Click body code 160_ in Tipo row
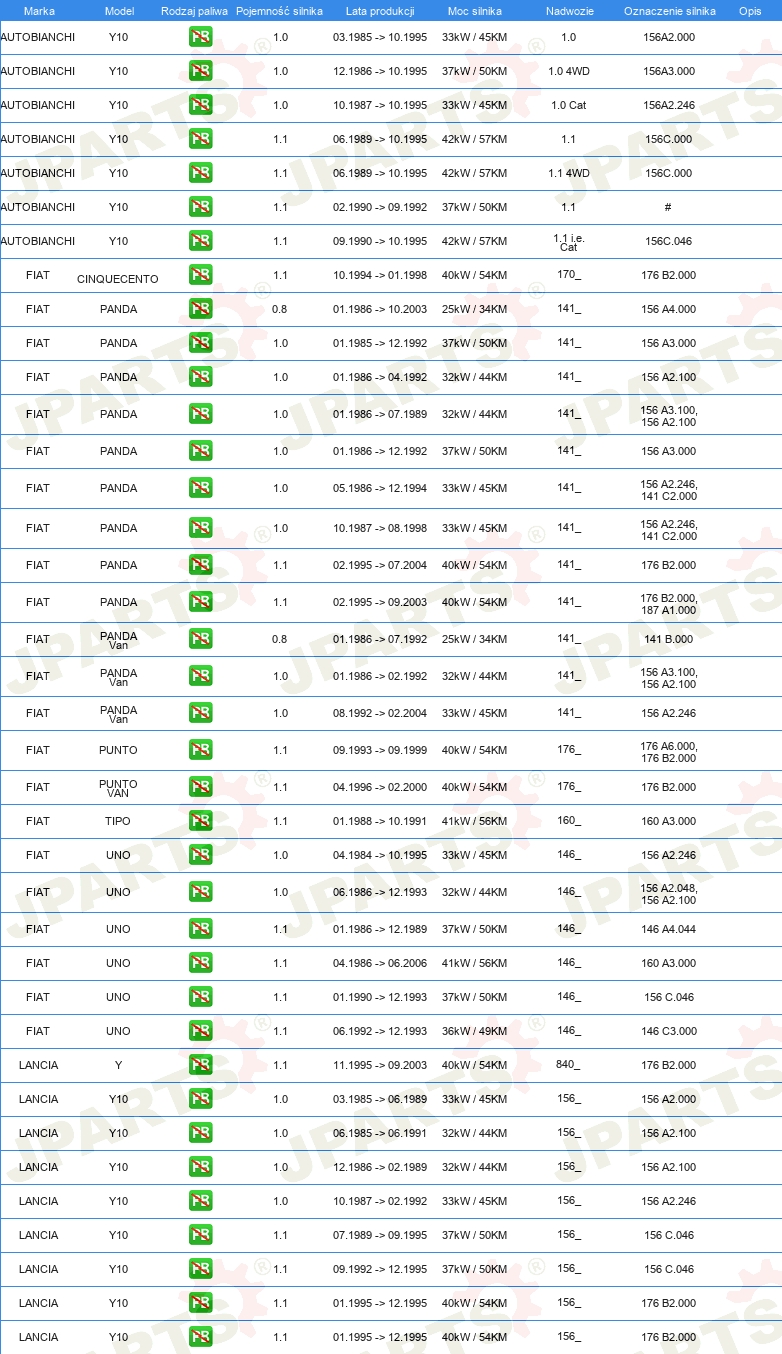Viewport: 782px width, 1354px height. click(569, 821)
